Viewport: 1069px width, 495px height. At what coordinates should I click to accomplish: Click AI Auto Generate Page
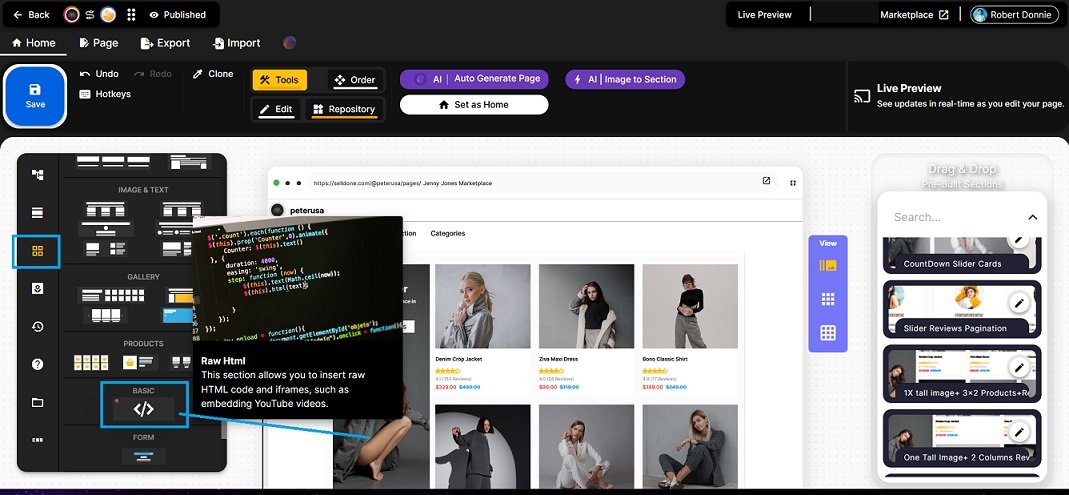click(474, 79)
